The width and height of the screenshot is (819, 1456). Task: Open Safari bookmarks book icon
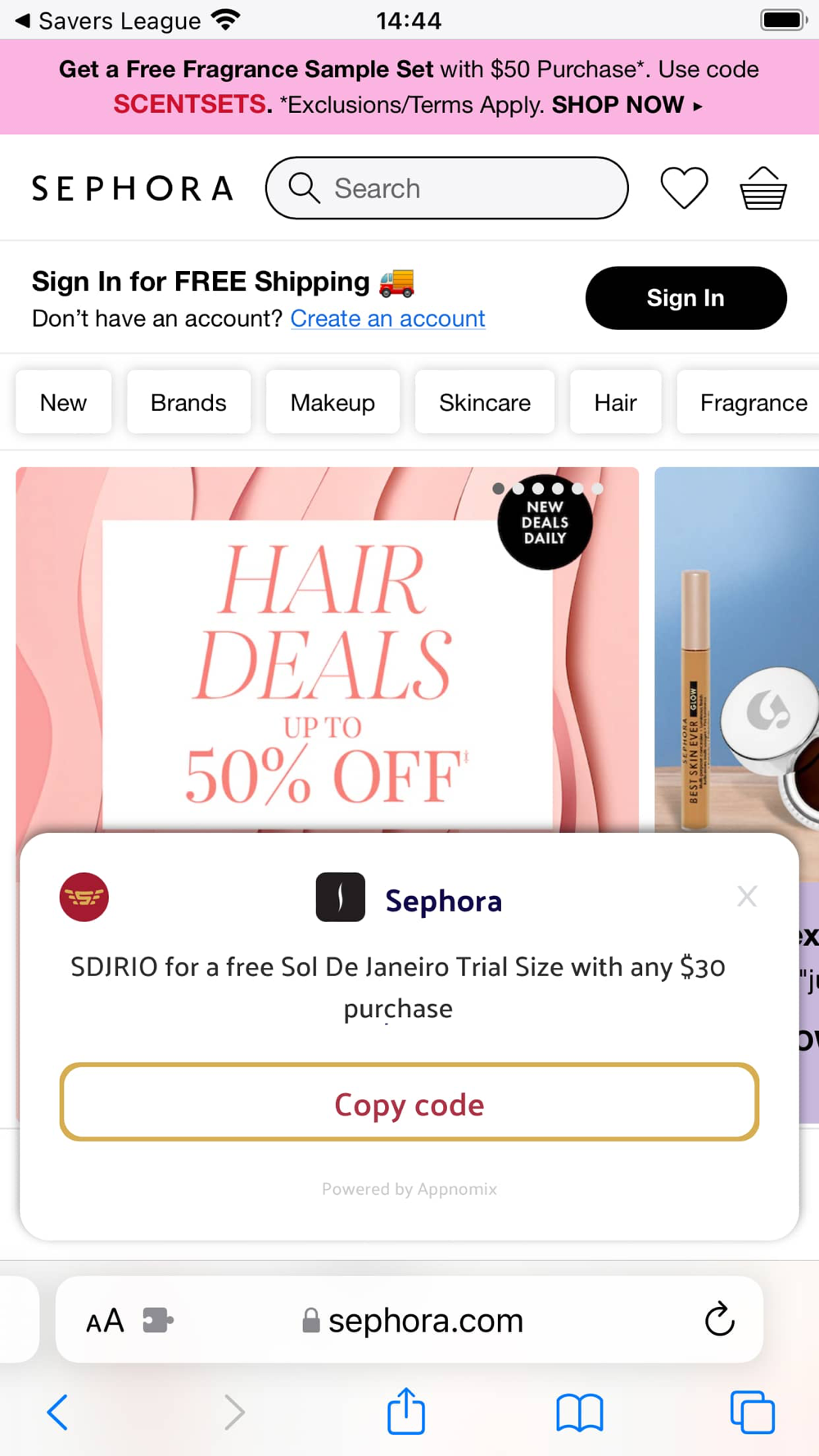580,1413
